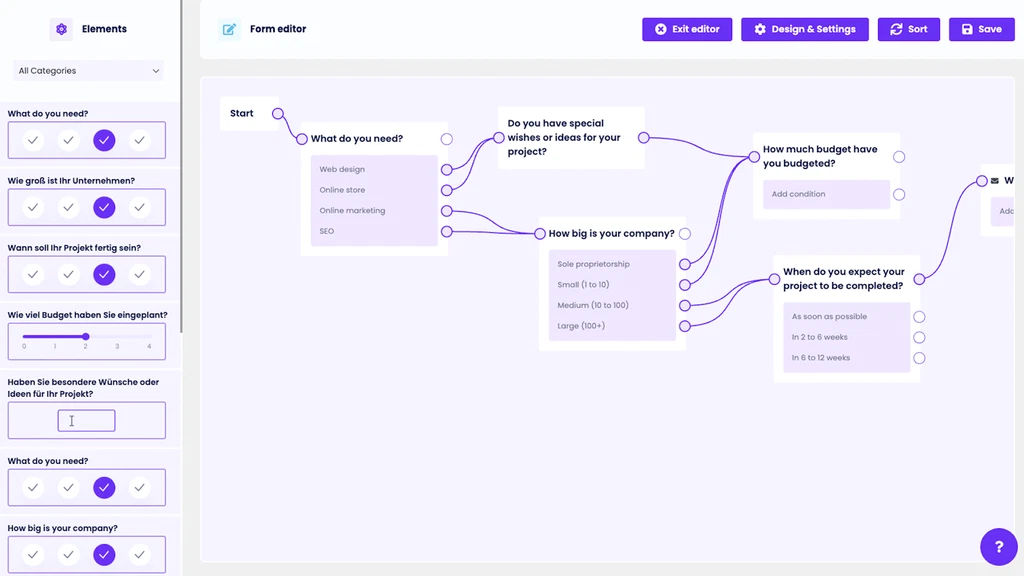The image size is (1024, 576).
Task: Click Exit editor button
Action: tap(687, 29)
